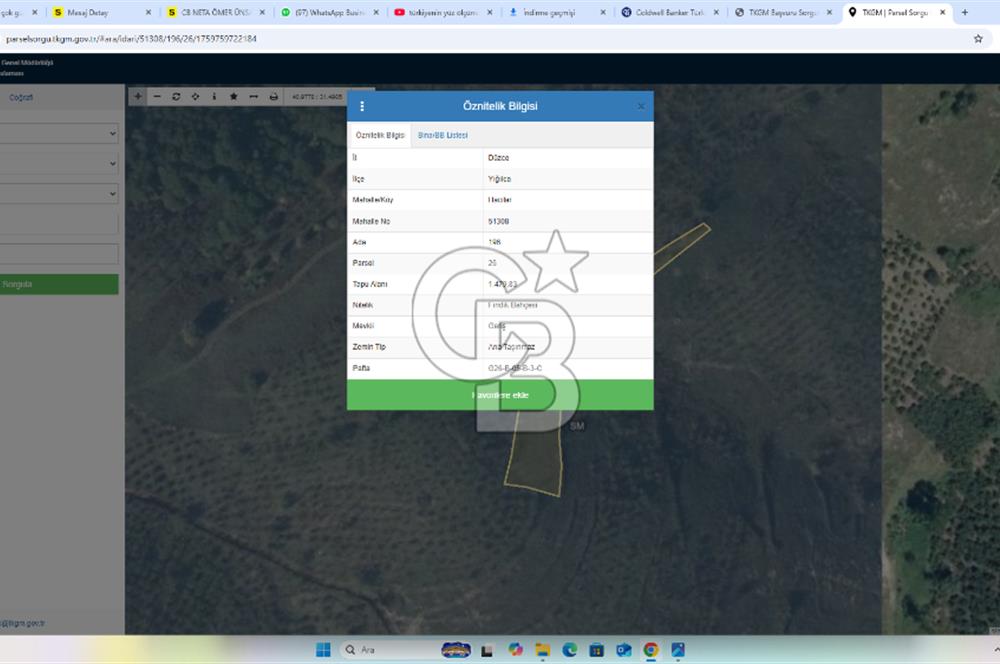Select the Öznitelik Bilgisi tab

pyautogui.click(x=380, y=135)
